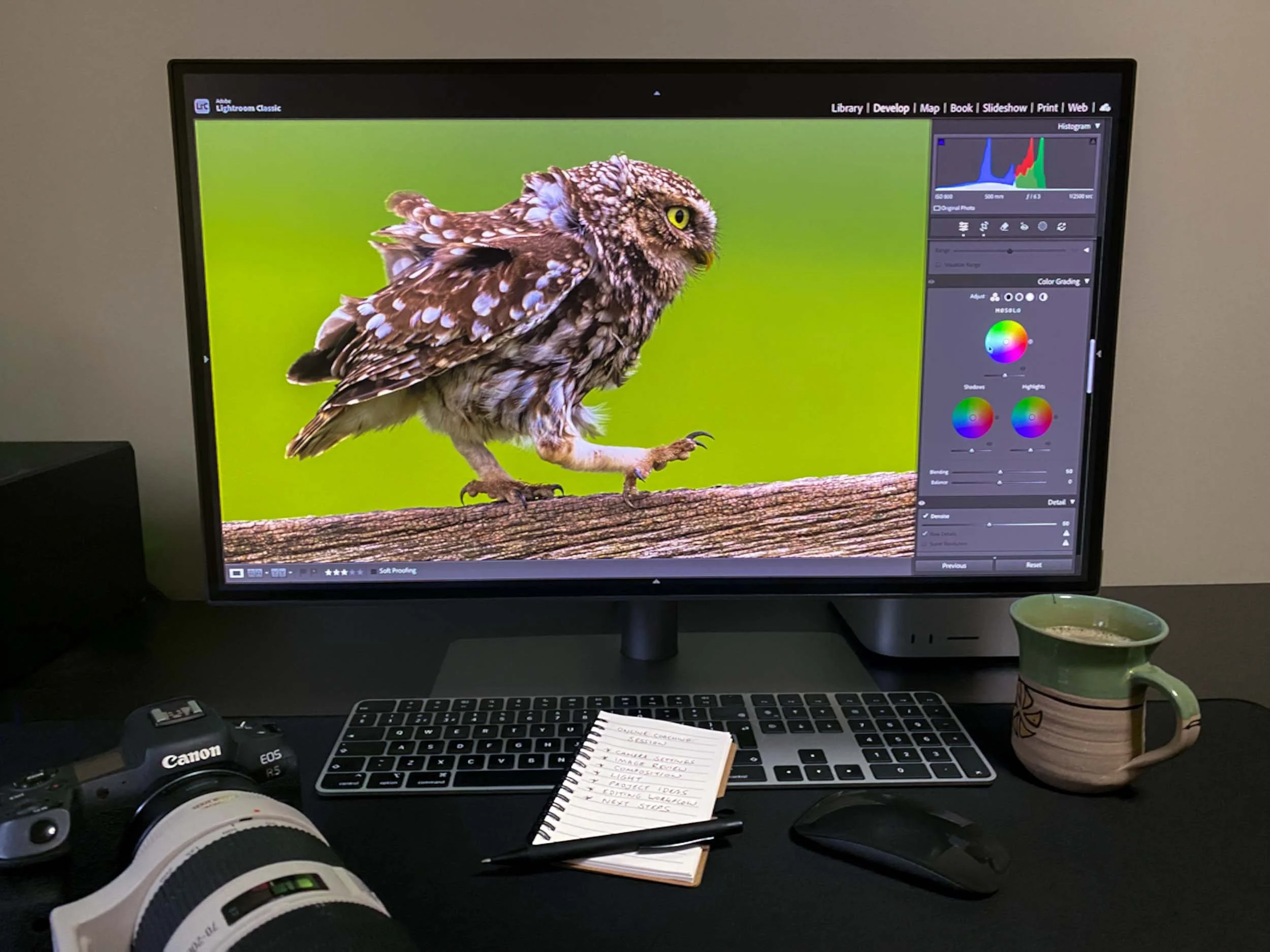Click the Denoise amount slider handle
1270x952 pixels.
click(x=989, y=524)
